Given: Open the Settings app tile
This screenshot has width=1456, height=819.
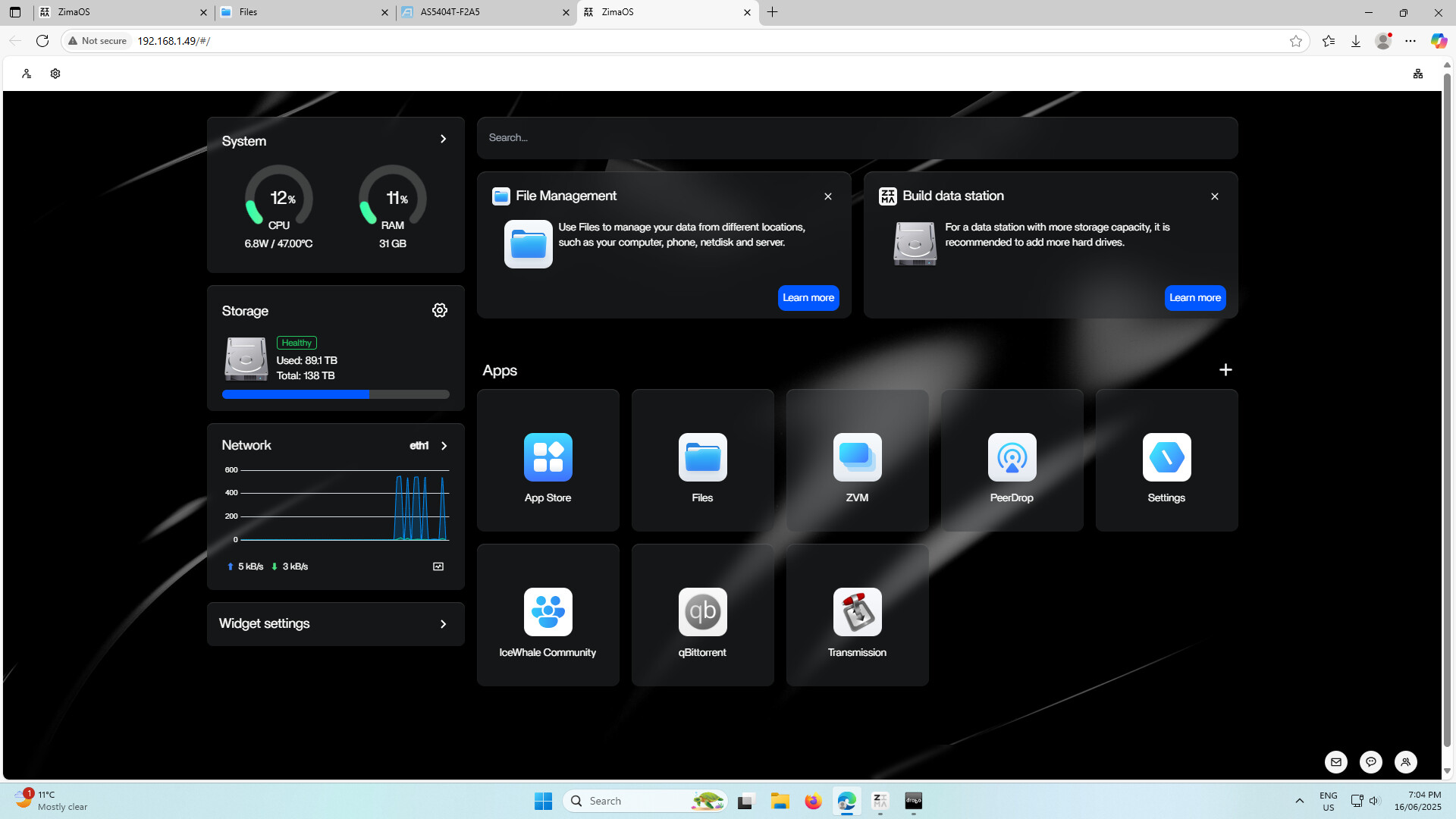Looking at the screenshot, I should tap(1166, 460).
